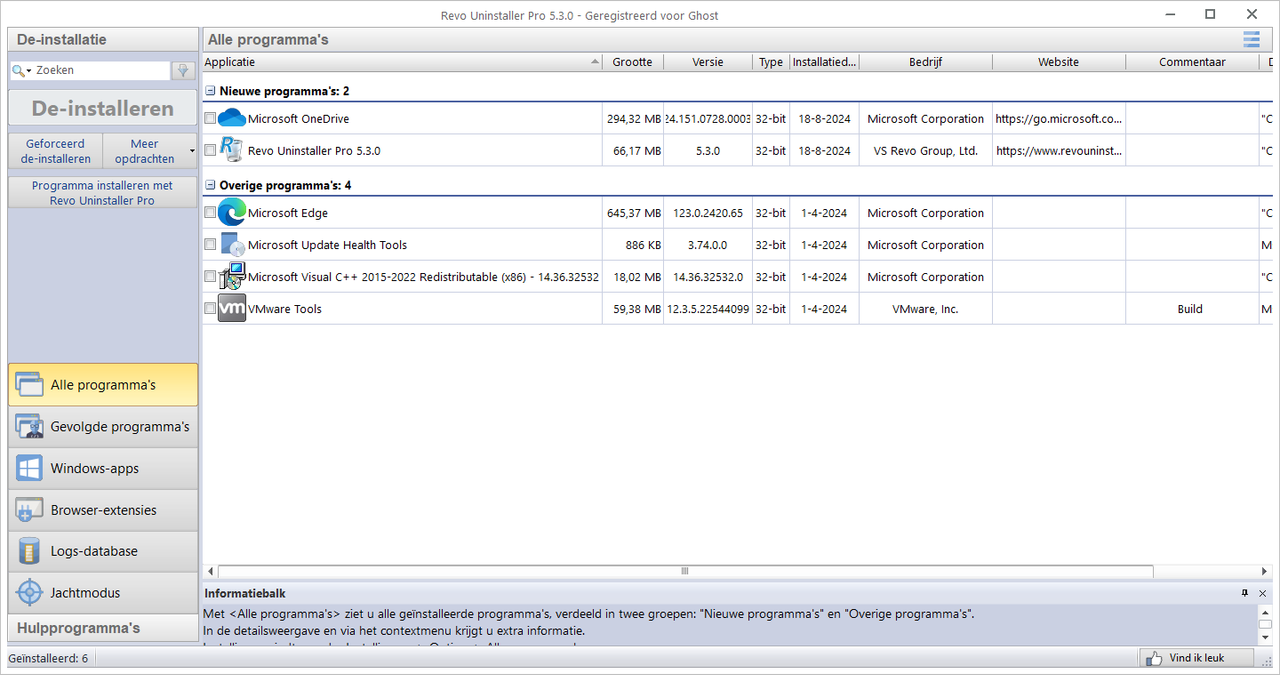Click the Vind ik leuk button
Screen dimensions: 1280x675
coord(1198,658)
